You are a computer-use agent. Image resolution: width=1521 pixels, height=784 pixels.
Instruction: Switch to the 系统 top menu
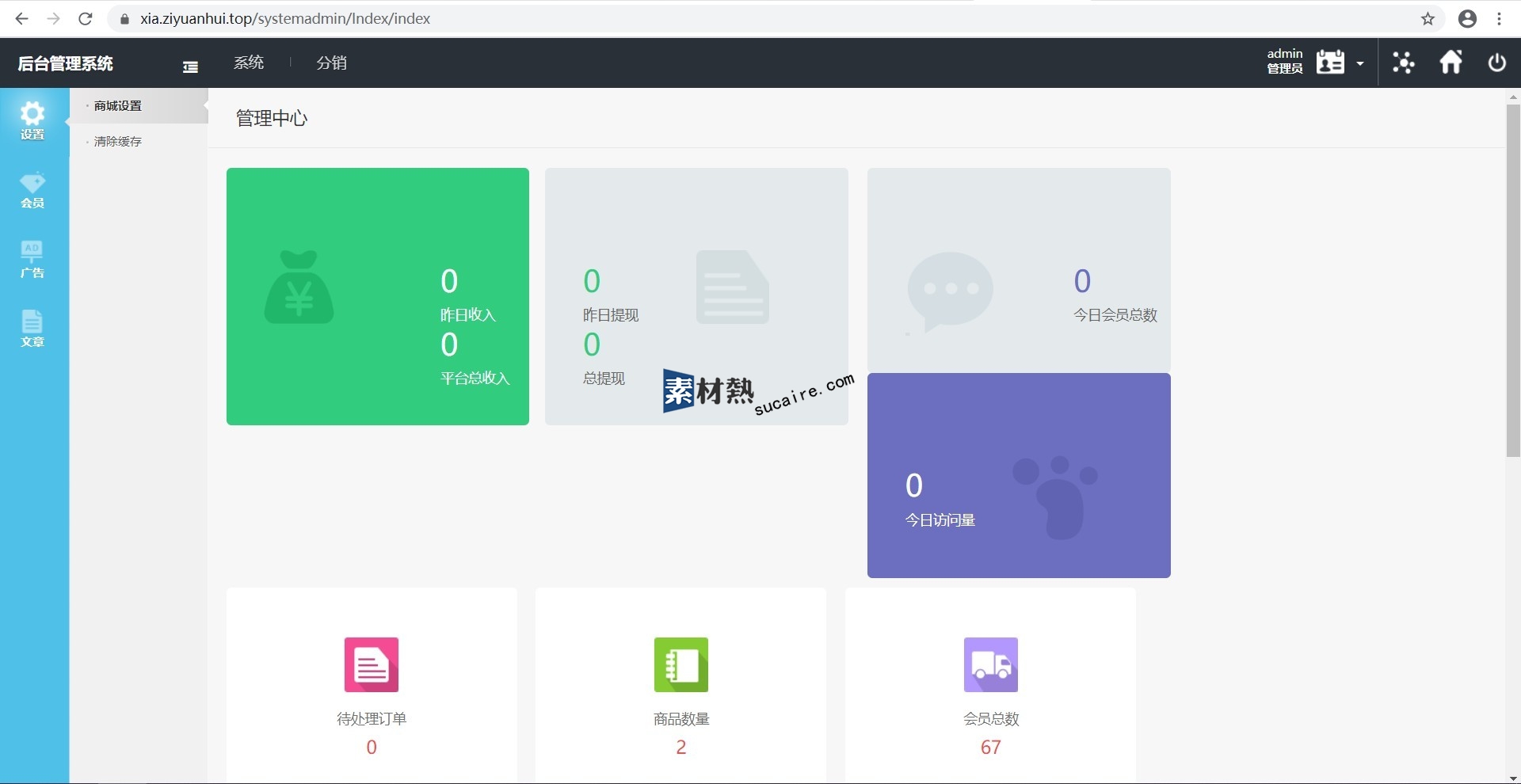tap(249, 63)
